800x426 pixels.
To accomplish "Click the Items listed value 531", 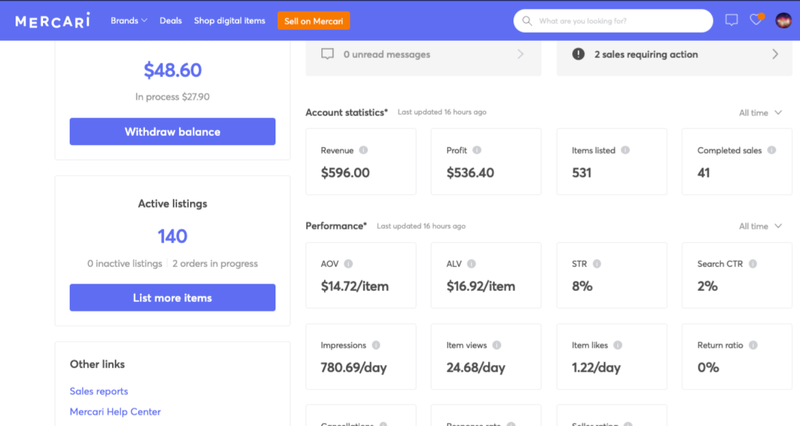I will click(x=582, y=173).
